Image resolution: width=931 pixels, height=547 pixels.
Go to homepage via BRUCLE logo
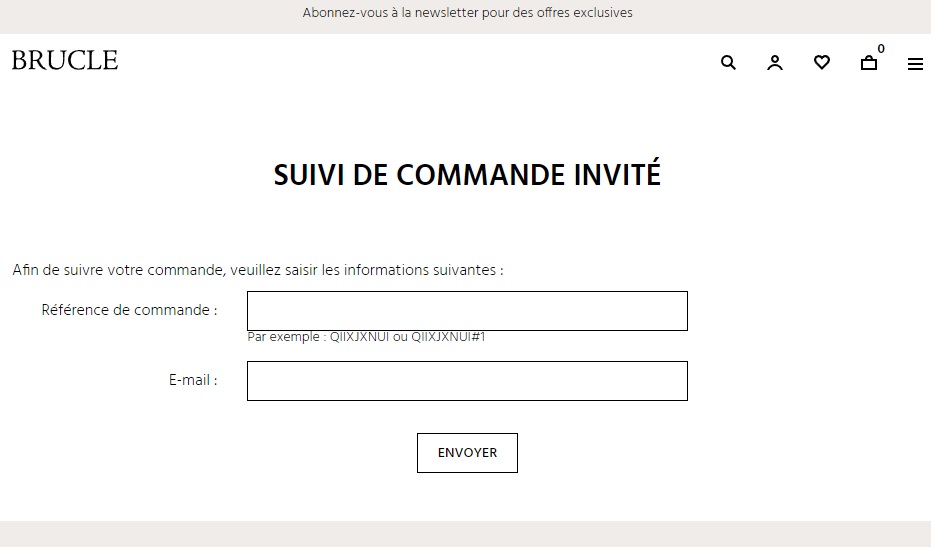[65, 61]
